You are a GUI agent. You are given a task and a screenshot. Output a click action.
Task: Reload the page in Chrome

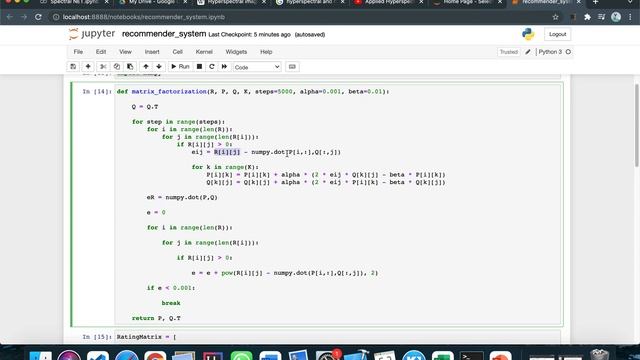click(x=38, y=17)
